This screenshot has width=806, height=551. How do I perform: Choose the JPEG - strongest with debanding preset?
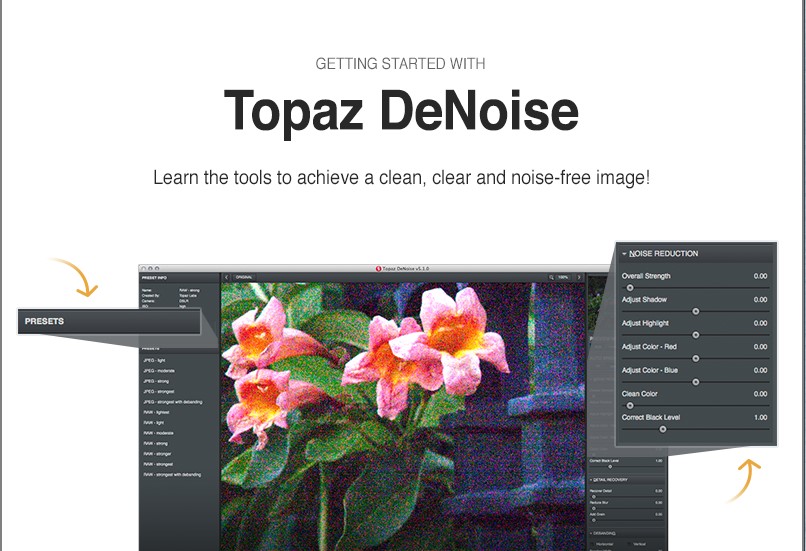[176, 402]
